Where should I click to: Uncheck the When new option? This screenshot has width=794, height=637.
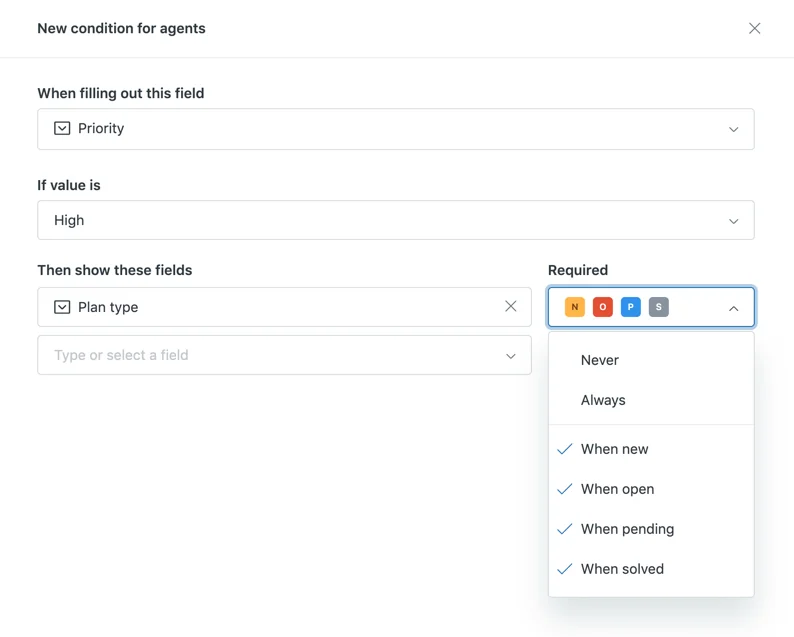pos(651,449)
